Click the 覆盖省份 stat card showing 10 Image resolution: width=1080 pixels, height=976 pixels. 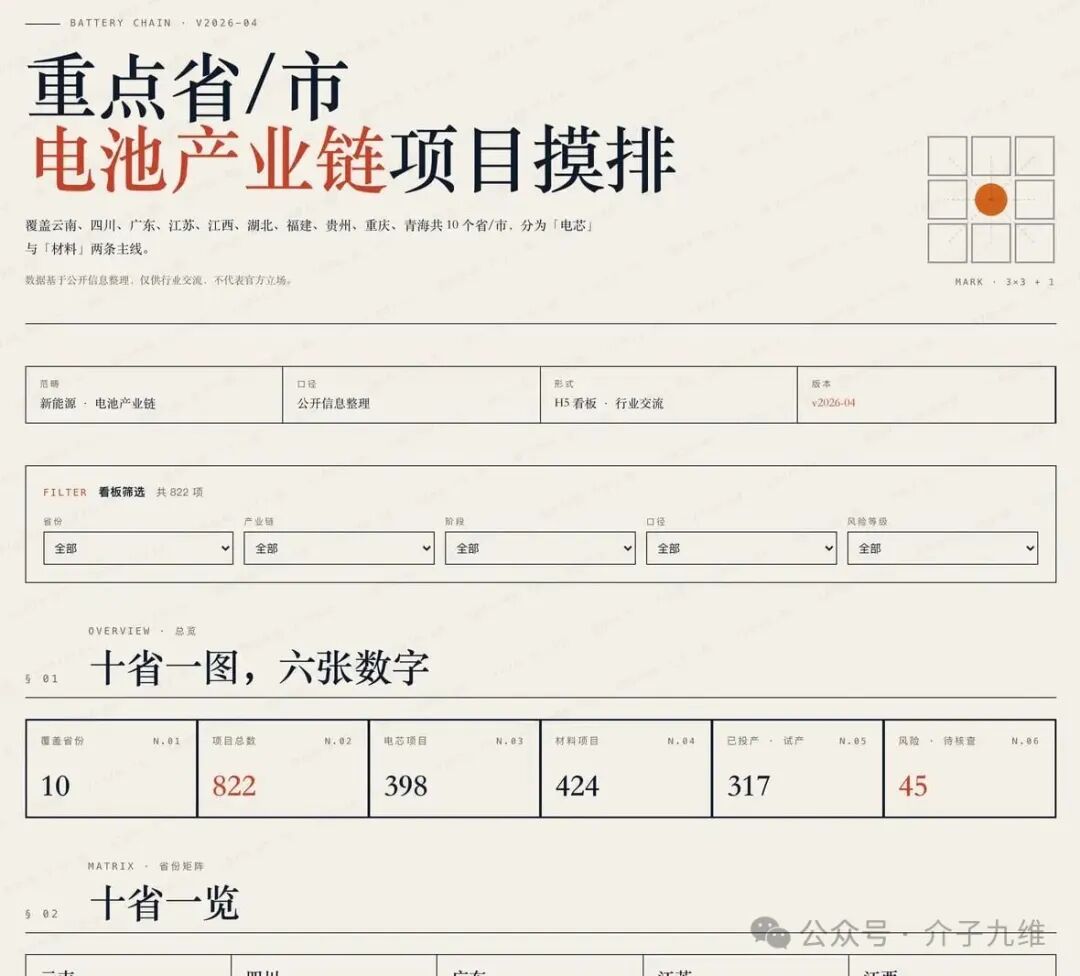pos(112,769)
